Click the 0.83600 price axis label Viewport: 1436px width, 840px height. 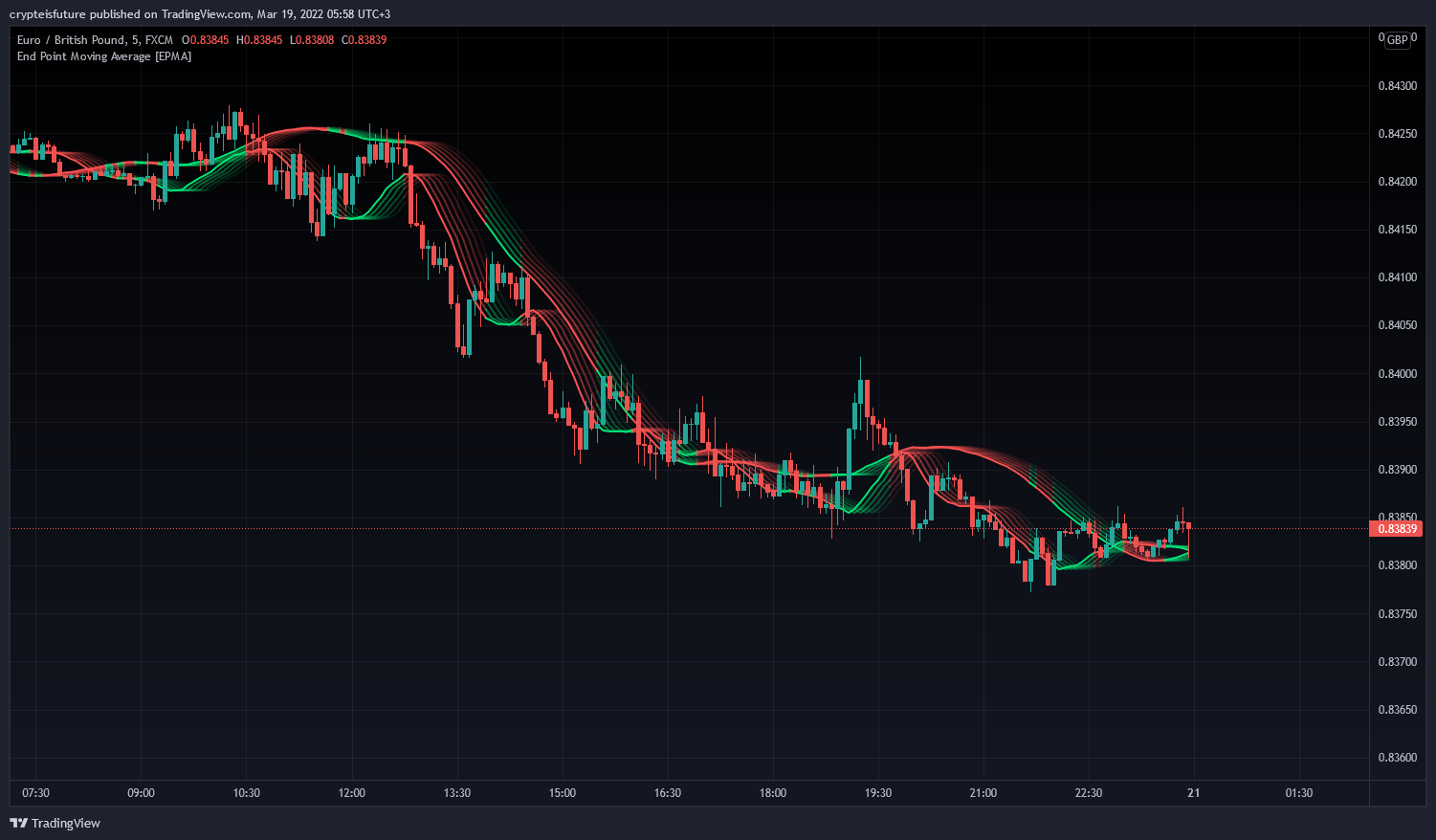point(1397,758)
